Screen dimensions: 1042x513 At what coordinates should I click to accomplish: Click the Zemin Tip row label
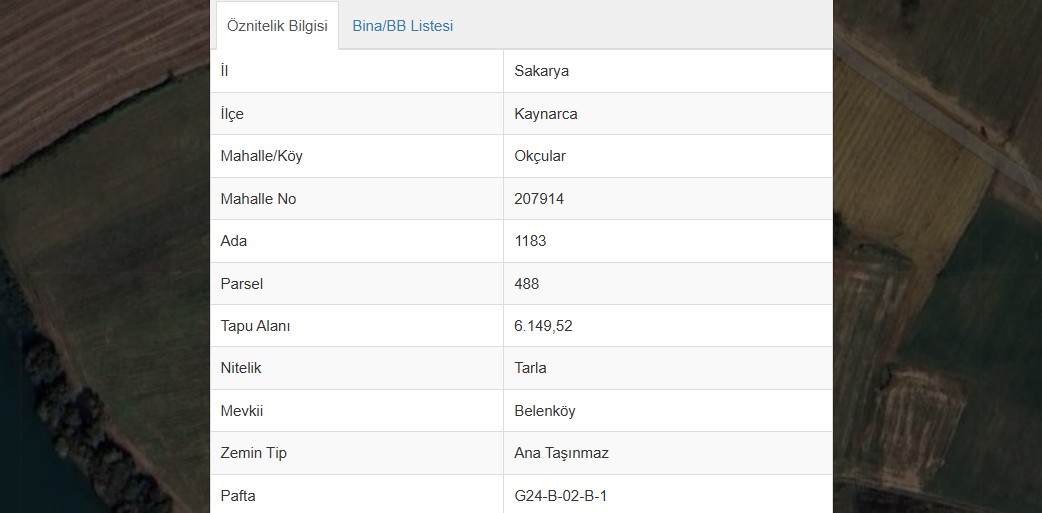tap(253, 453)
